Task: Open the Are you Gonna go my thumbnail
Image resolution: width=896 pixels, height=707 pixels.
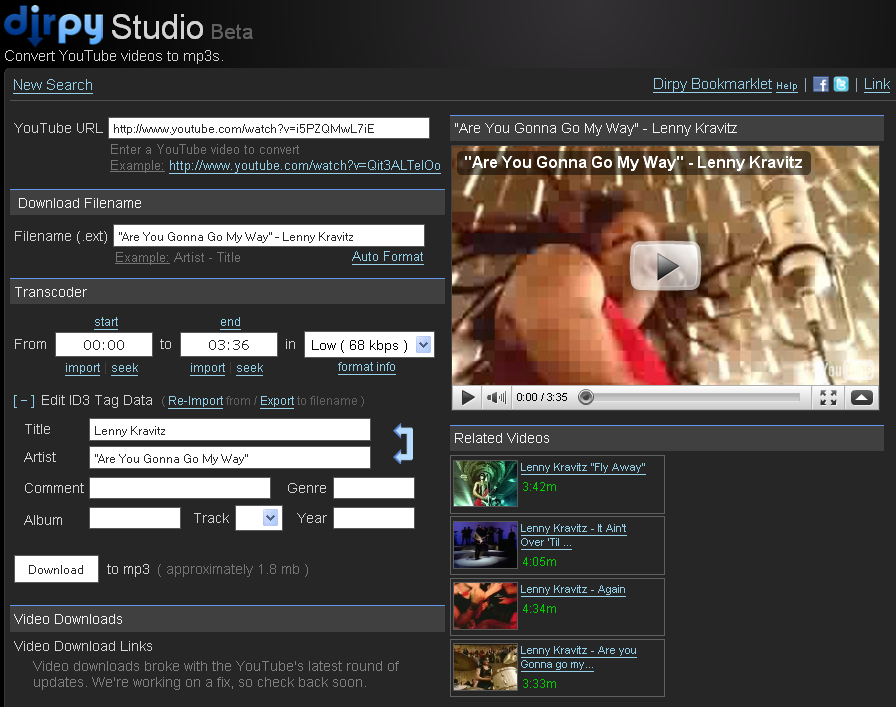Action: tap(485, 667)
